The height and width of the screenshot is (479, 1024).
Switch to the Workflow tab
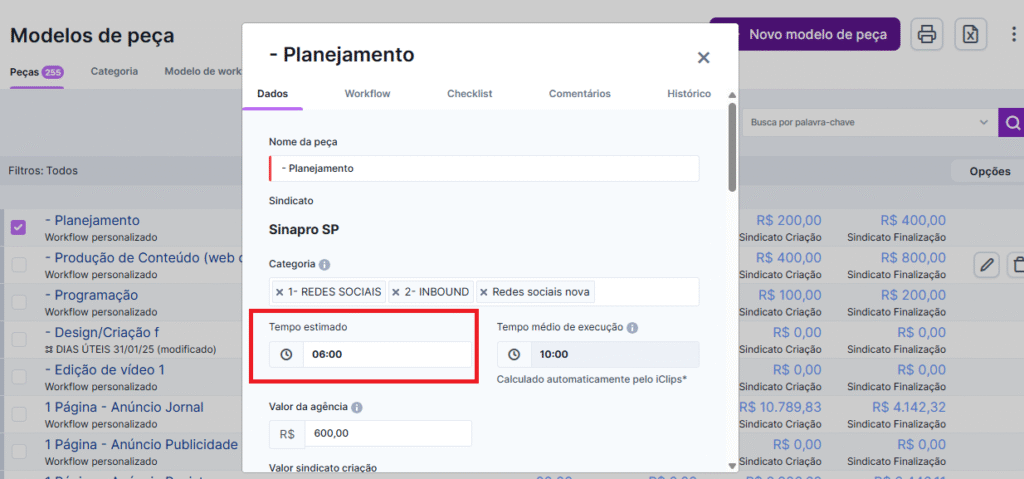point(367,94)
